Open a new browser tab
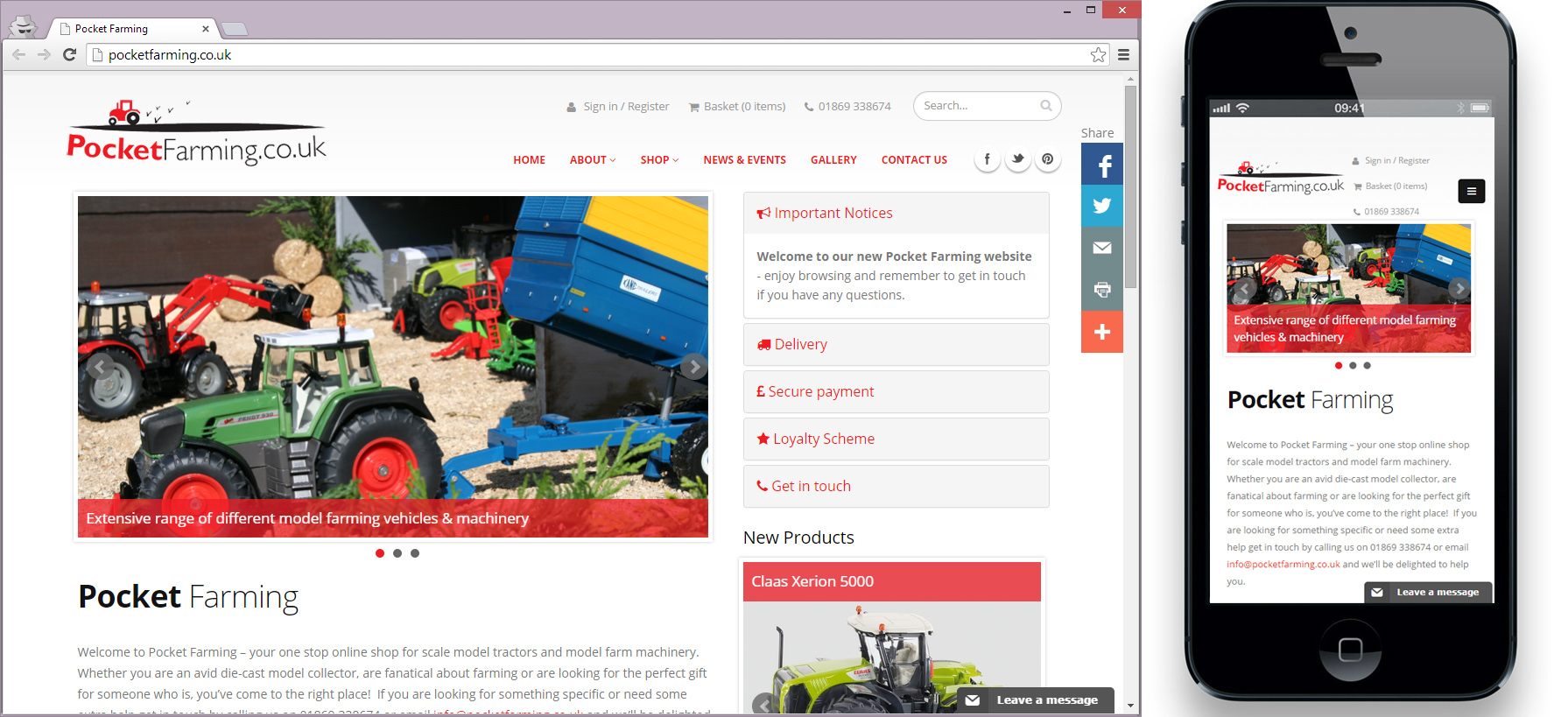The height and width of the screenshot is (717, 1568). tap(234, 29)
